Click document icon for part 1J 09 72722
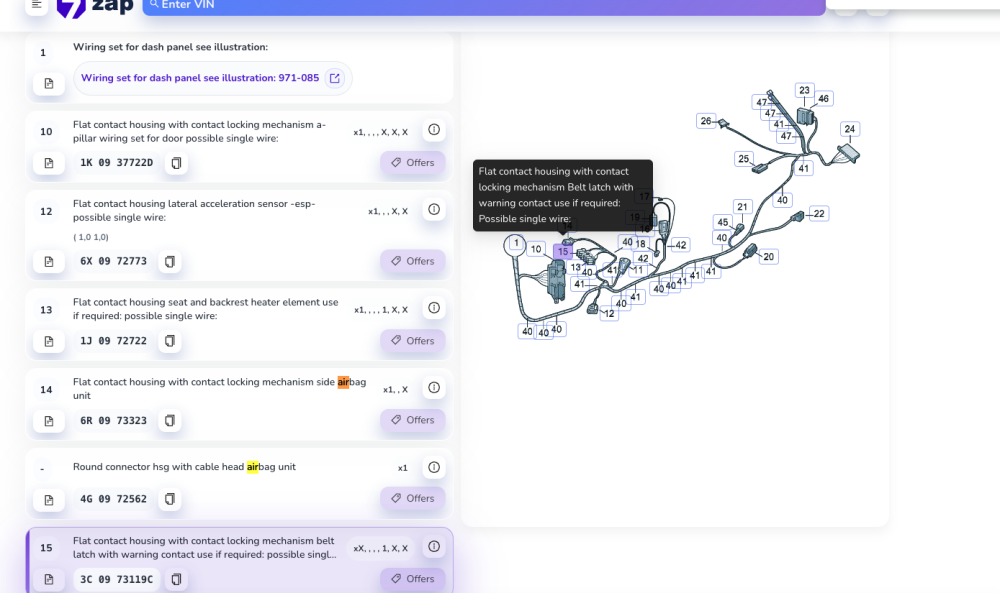 point(49,341)
